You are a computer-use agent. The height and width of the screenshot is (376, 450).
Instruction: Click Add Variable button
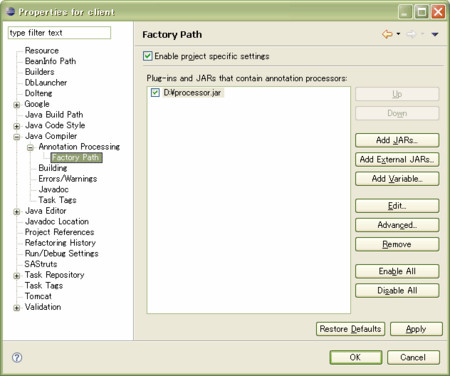coord(397,179)
